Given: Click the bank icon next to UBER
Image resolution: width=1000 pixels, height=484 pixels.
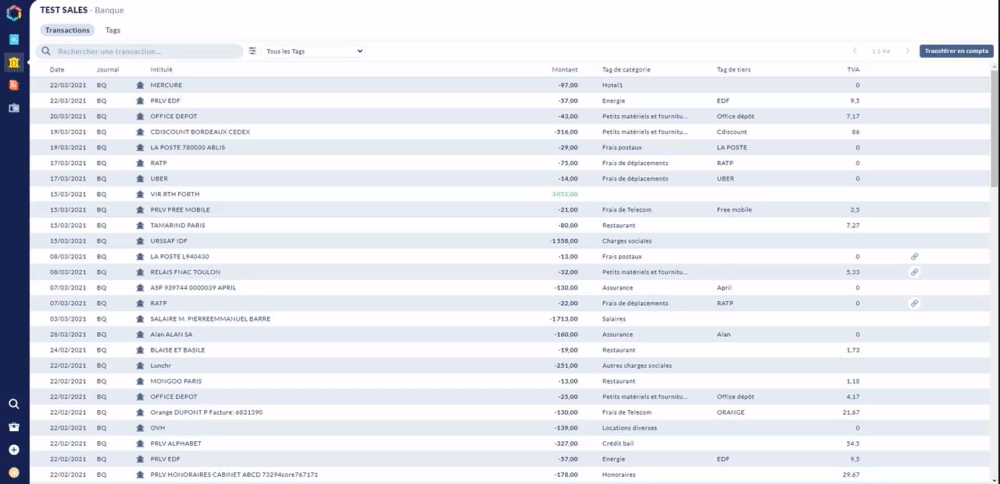Looking at the screenshot, I should tap(140, 179).
